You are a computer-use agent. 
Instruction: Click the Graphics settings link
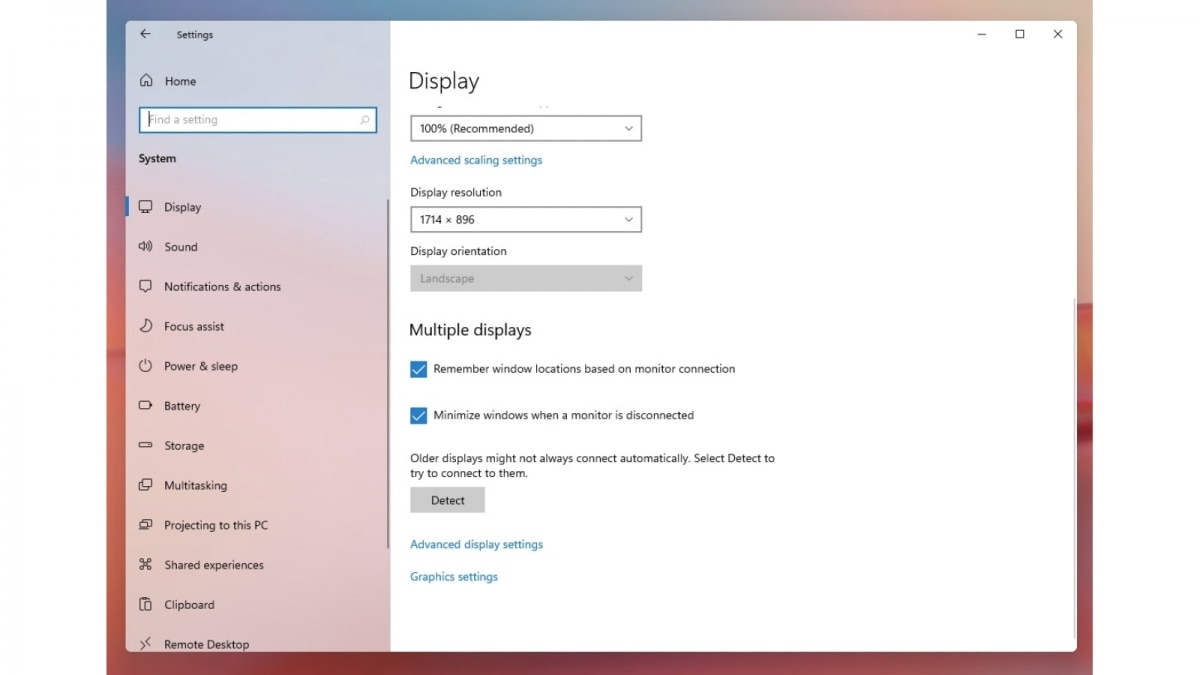pos(453,577)
